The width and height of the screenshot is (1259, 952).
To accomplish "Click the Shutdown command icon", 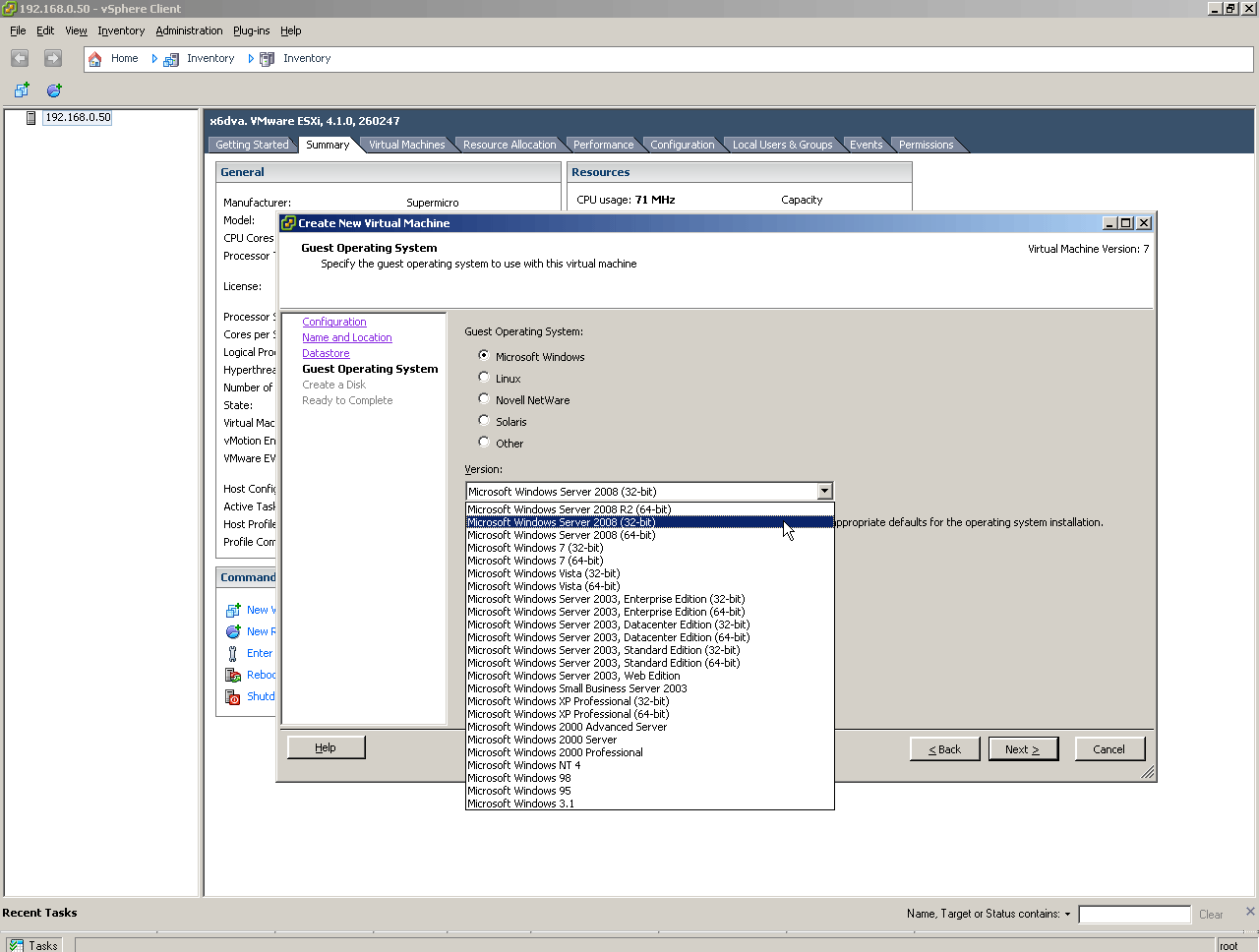I will (x=233, y=697).
